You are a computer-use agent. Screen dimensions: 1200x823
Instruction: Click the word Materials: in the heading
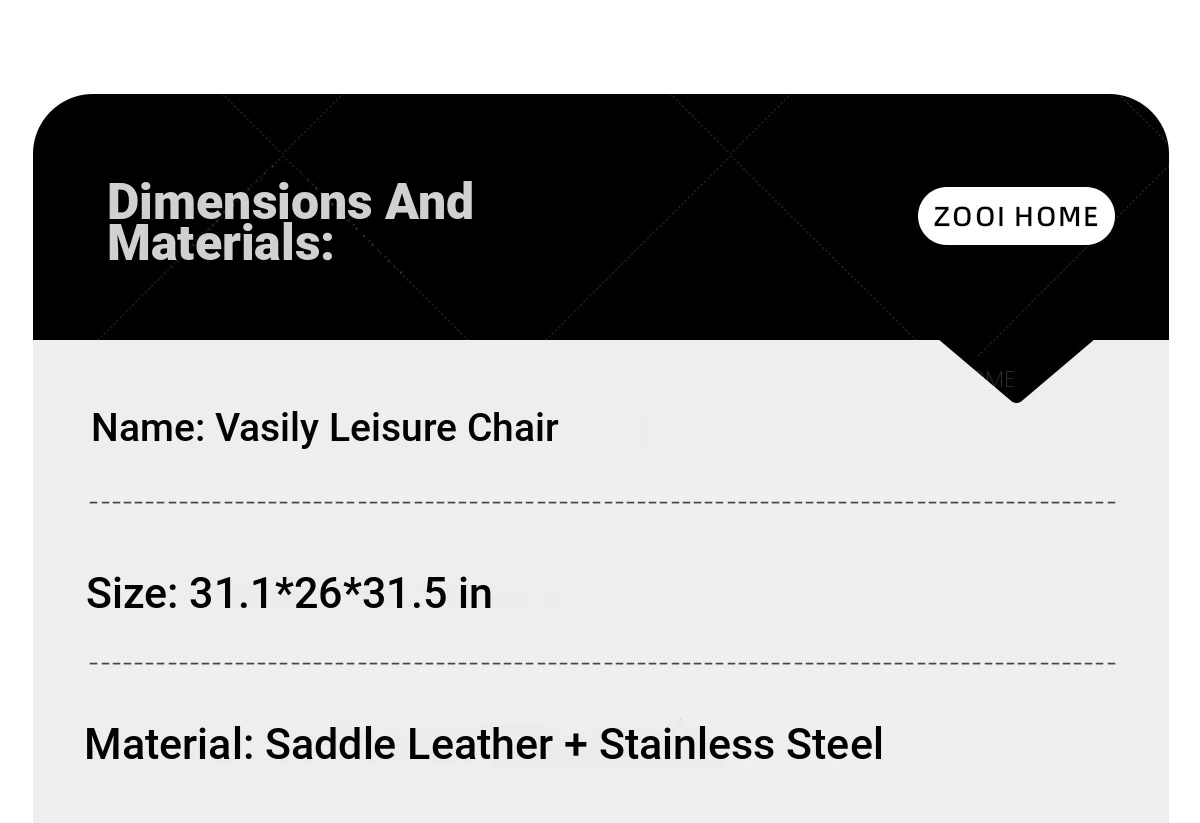(220, 244)
